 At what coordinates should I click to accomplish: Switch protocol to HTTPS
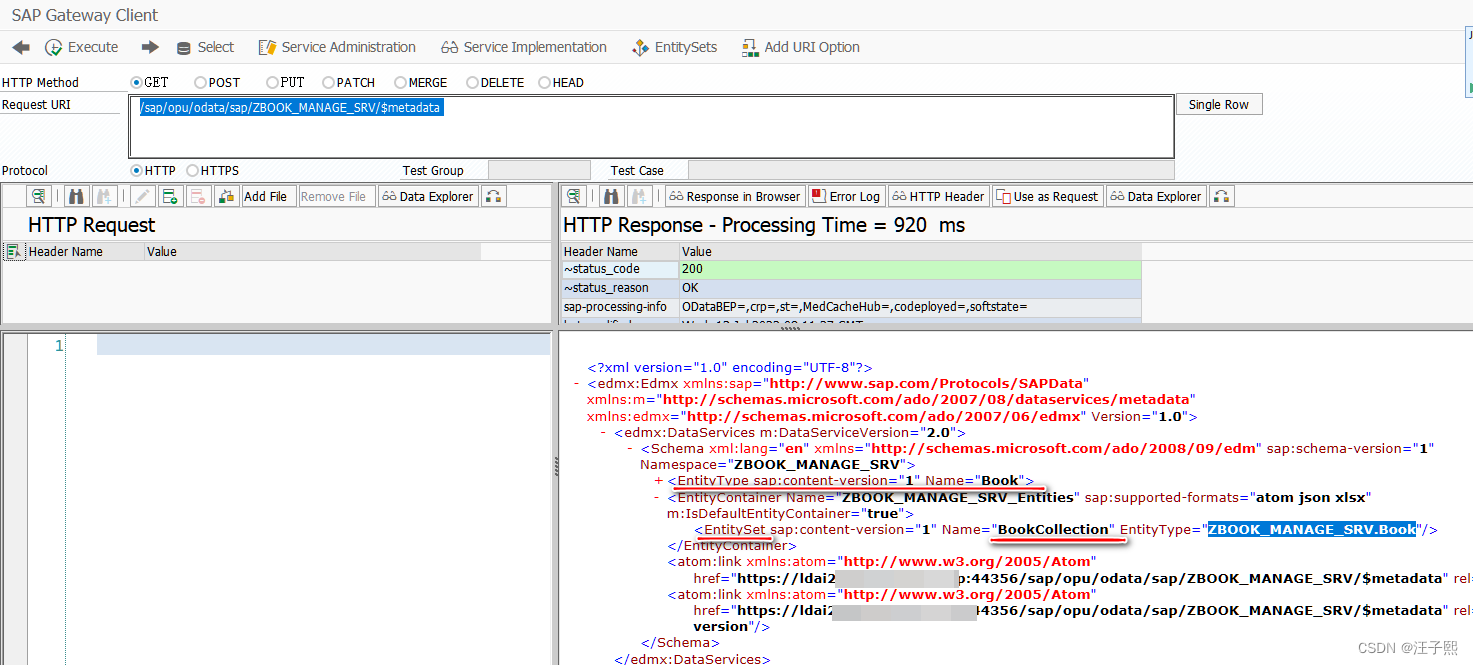(193, 171)
